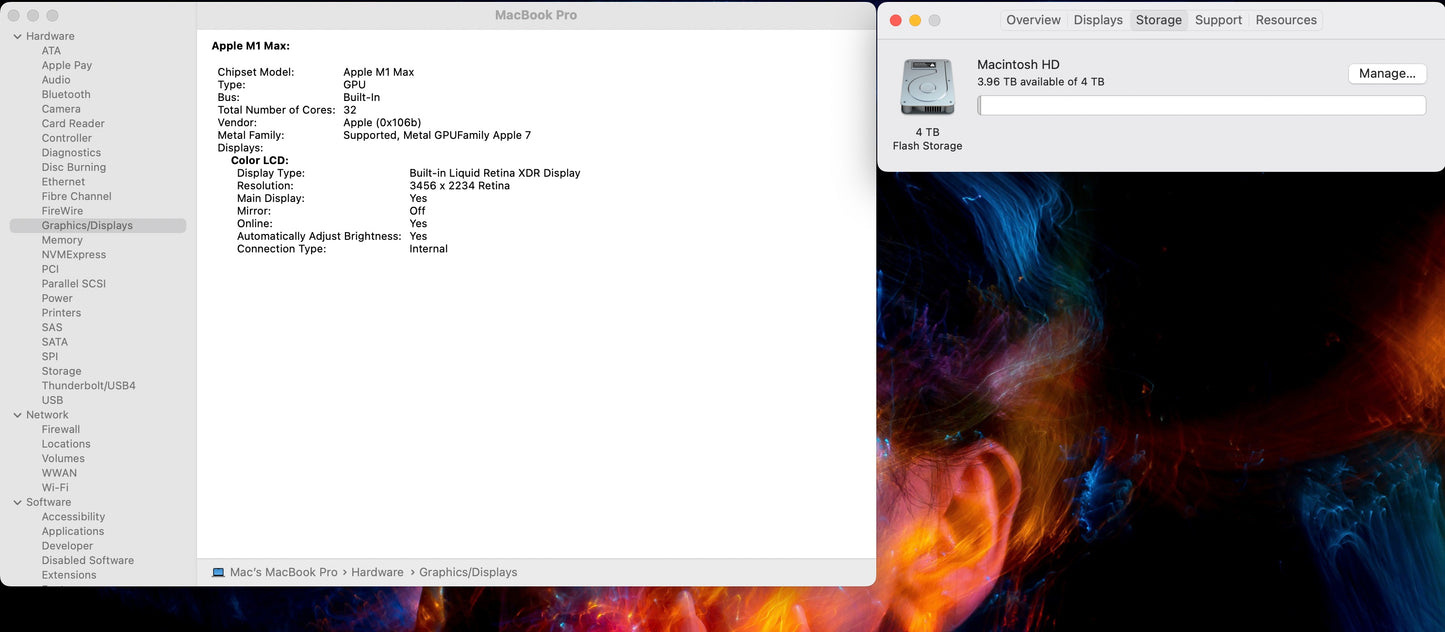The width and height of the screenshot is (1445, 632).
Task: Click Hardware in the bottom path bar
Action: tap(377, 572)
